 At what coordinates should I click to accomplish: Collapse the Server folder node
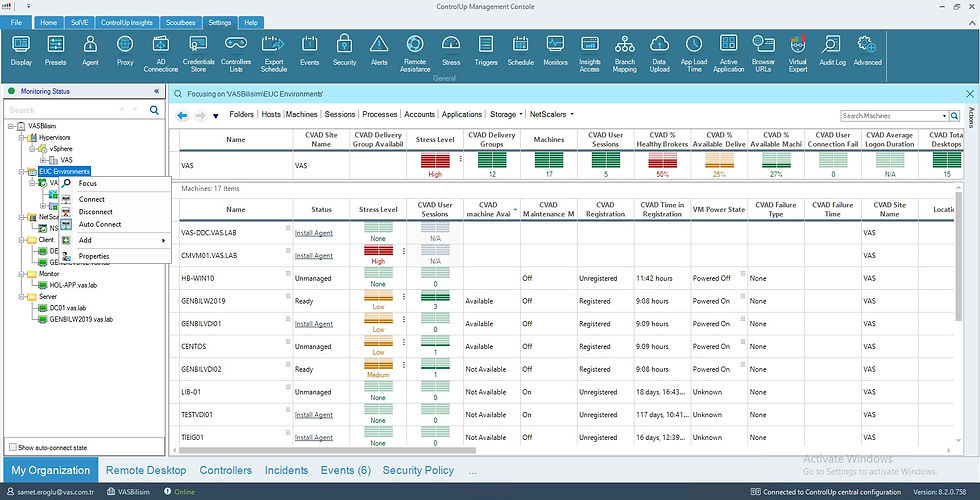(x=22, y=297)
